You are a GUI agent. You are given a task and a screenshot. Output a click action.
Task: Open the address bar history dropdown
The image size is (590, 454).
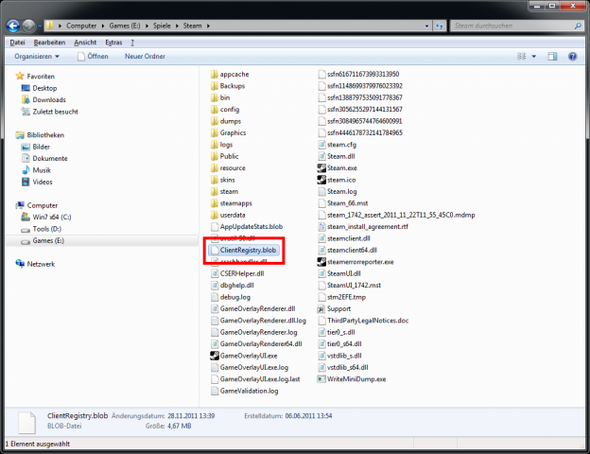[x=426, y=26]
